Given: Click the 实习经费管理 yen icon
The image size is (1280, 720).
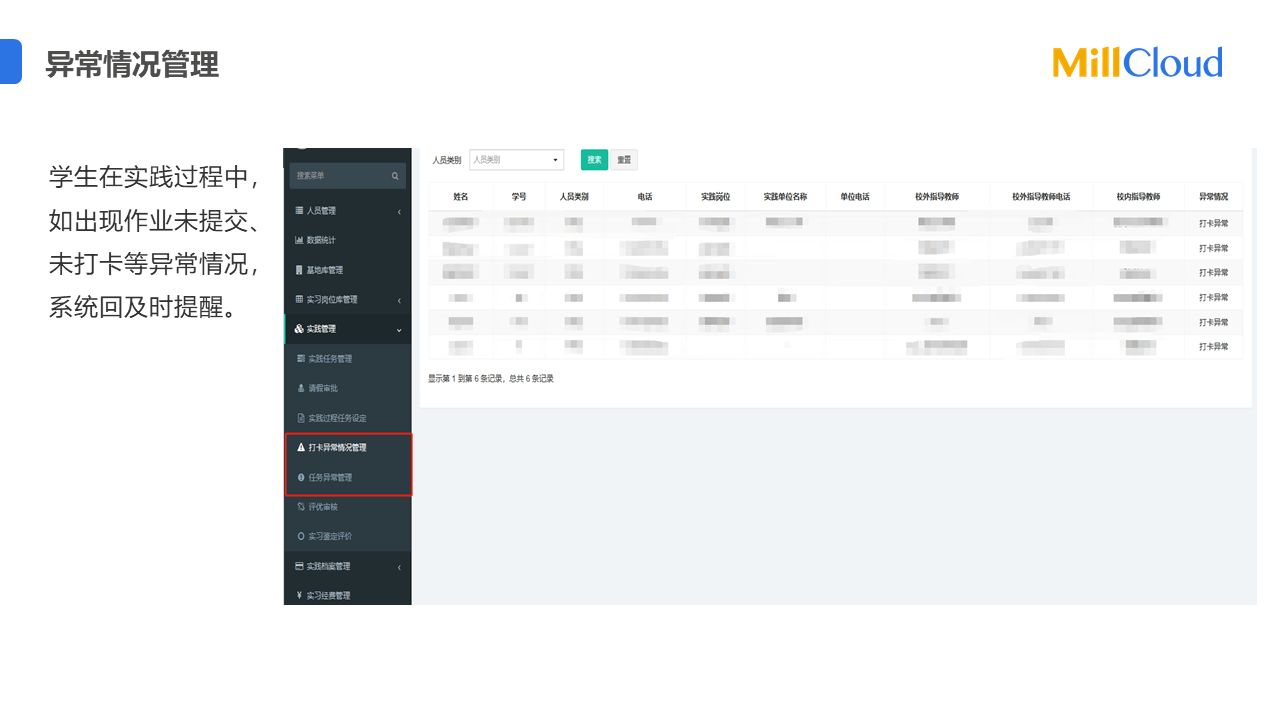Looking at the screenshot, I should coord(299,596).
